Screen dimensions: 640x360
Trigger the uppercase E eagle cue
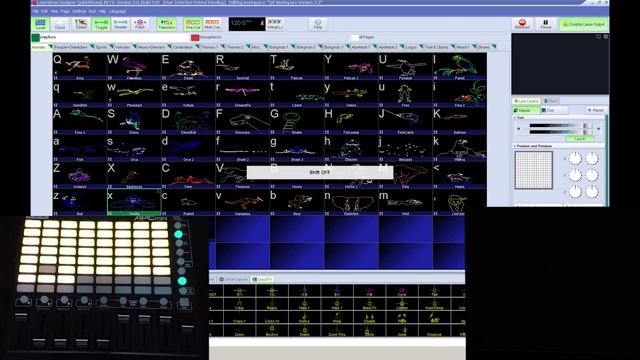(x=188, y=66)
